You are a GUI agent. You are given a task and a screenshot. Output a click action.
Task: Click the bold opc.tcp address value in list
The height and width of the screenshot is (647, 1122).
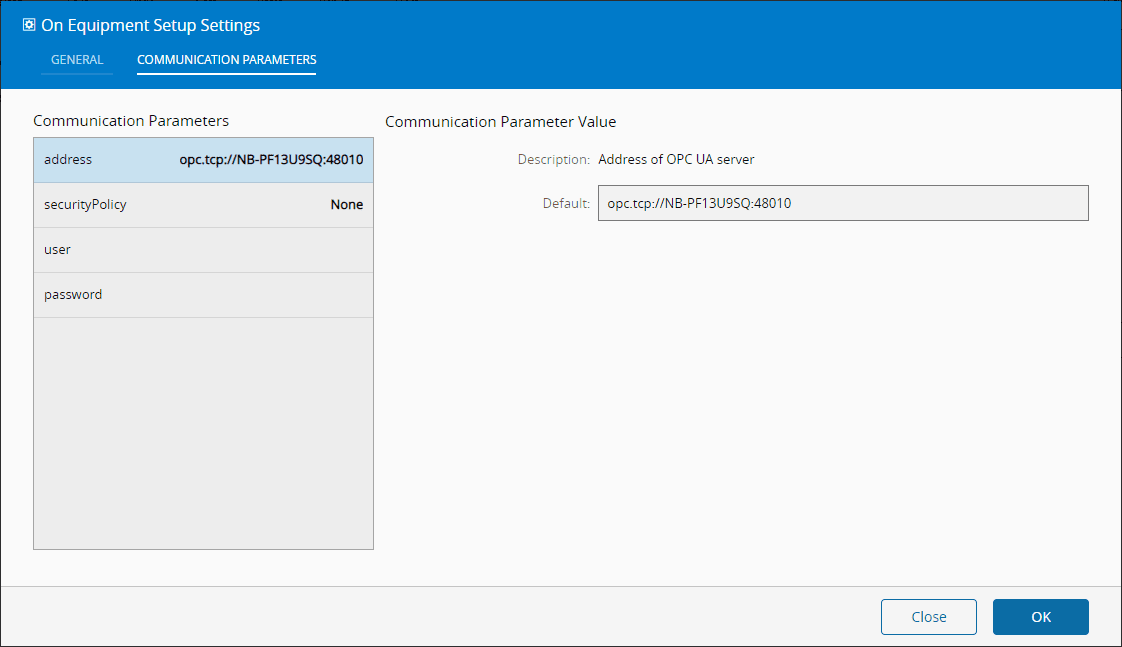coord(264,160)
